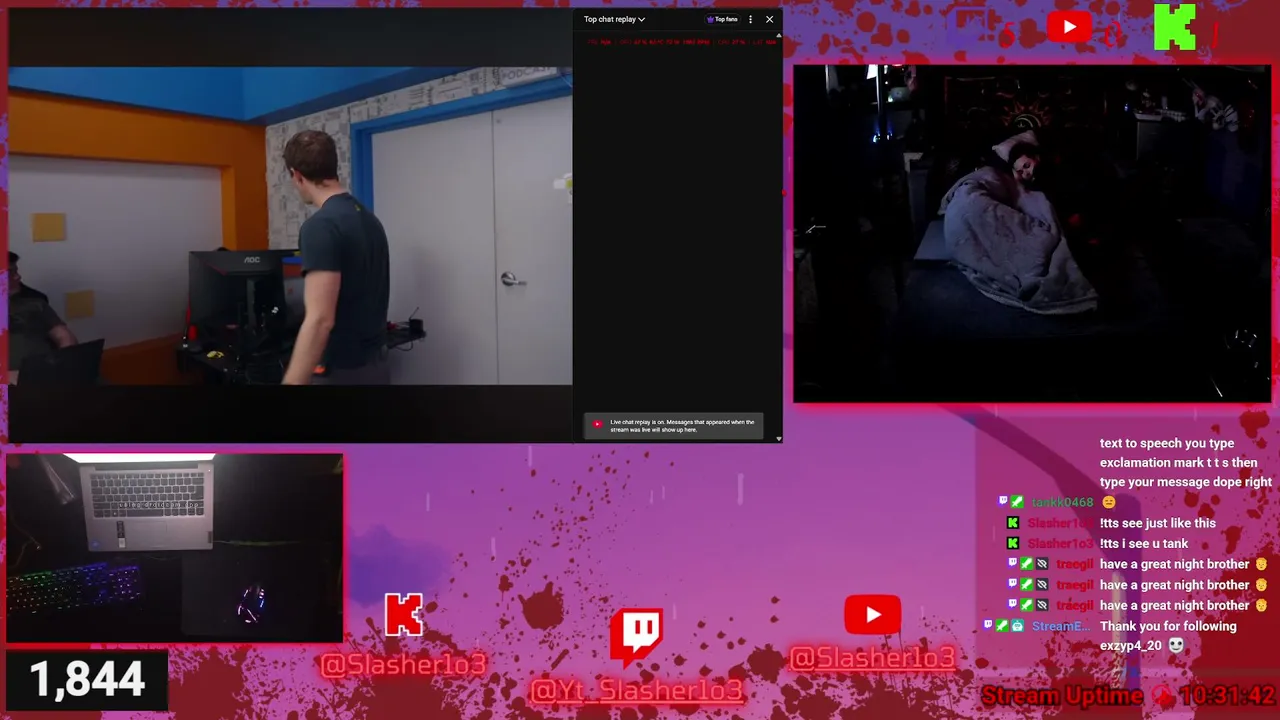Click the bottom YouTube logo above @Slasher1o3
The height and width of the screenshot is (720, 1280).
pyautogui.click(x=872, y=615)
